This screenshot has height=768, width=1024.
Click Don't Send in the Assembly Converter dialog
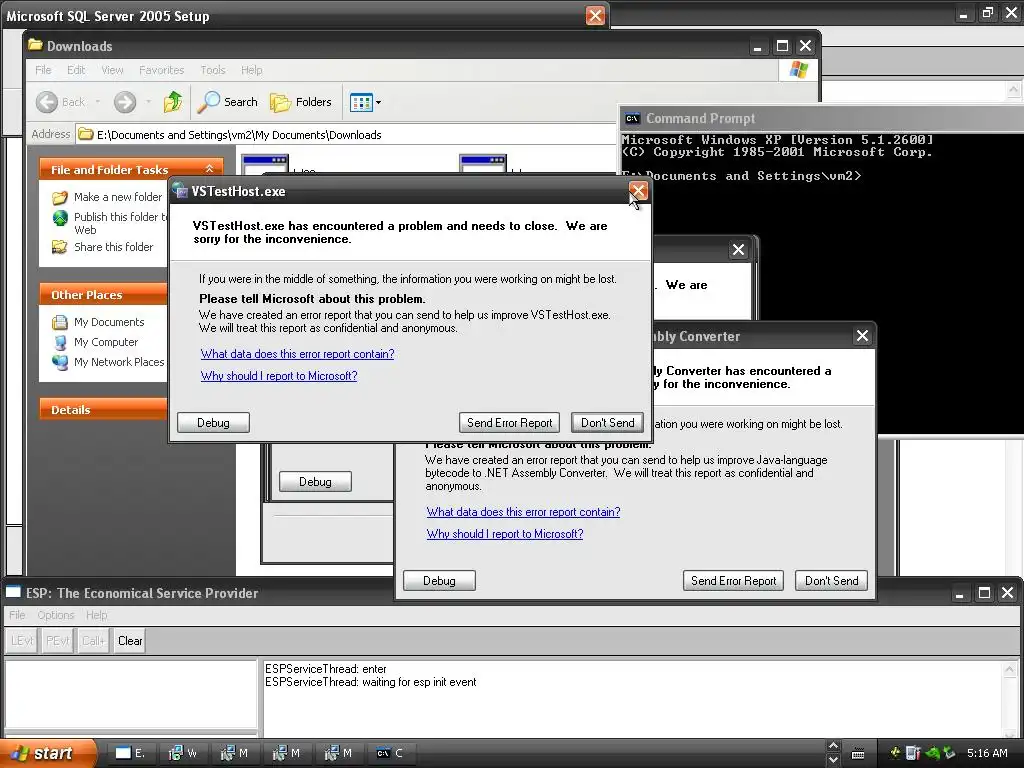[x=831, y=581]
